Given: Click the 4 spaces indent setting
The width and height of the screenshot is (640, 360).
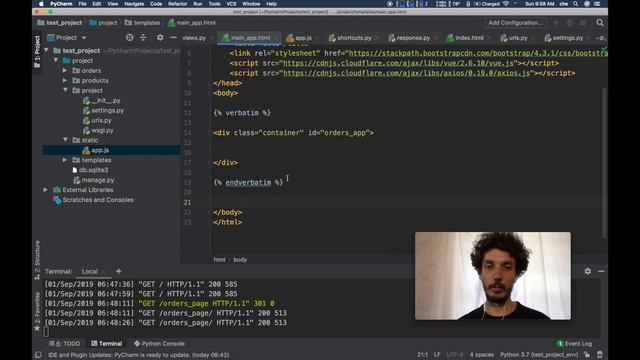Looking at the screenshot, I should (x=482, y=355).
